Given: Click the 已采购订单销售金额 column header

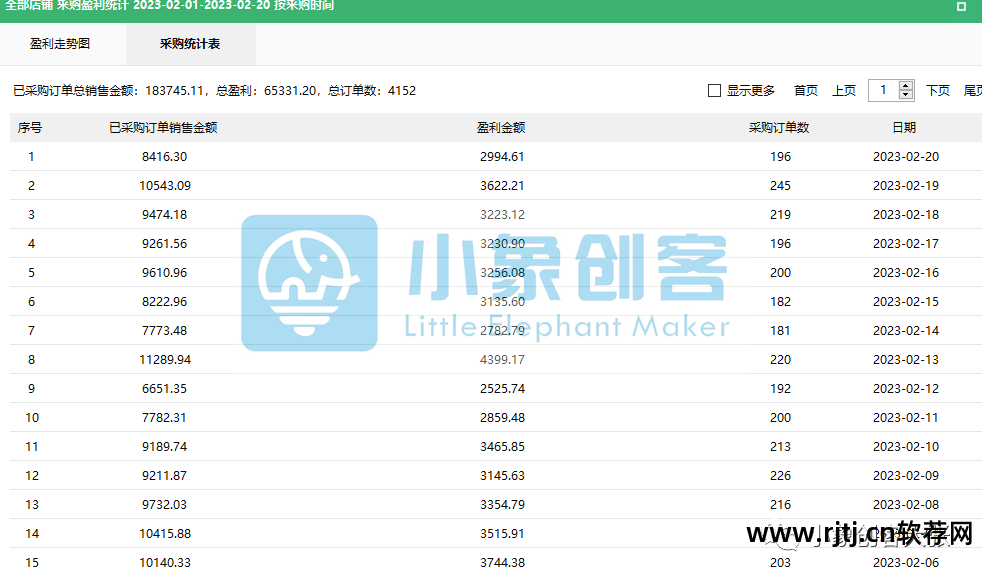Looking at the screenshot, I should (x=163, y=128).
